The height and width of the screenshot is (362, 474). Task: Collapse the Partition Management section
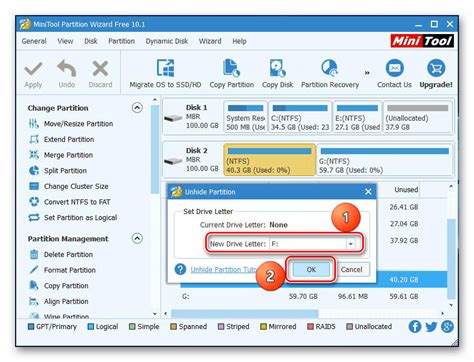coord(137,238)
